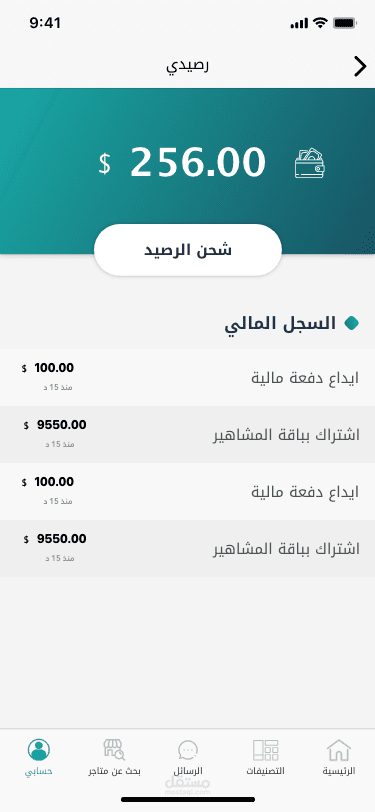
Task: Tap the wallet icon beside balance
Action: point(310,164)
